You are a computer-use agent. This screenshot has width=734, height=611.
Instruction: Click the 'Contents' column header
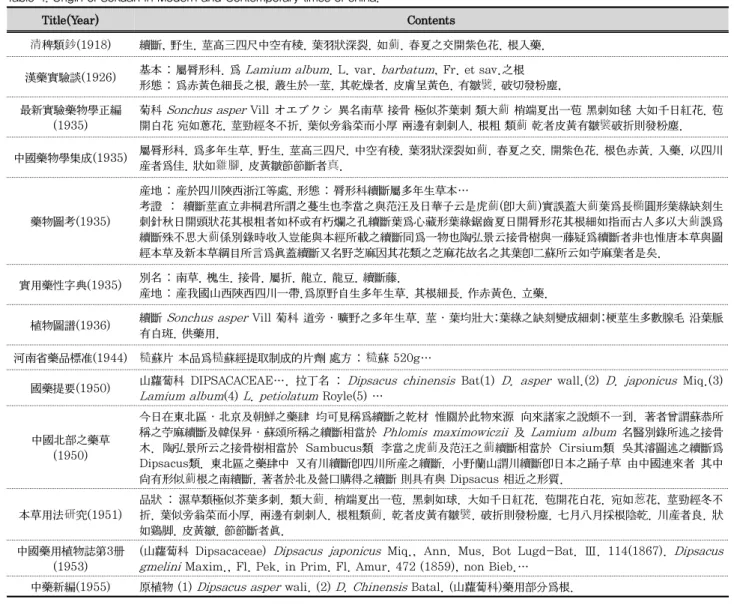431,20
